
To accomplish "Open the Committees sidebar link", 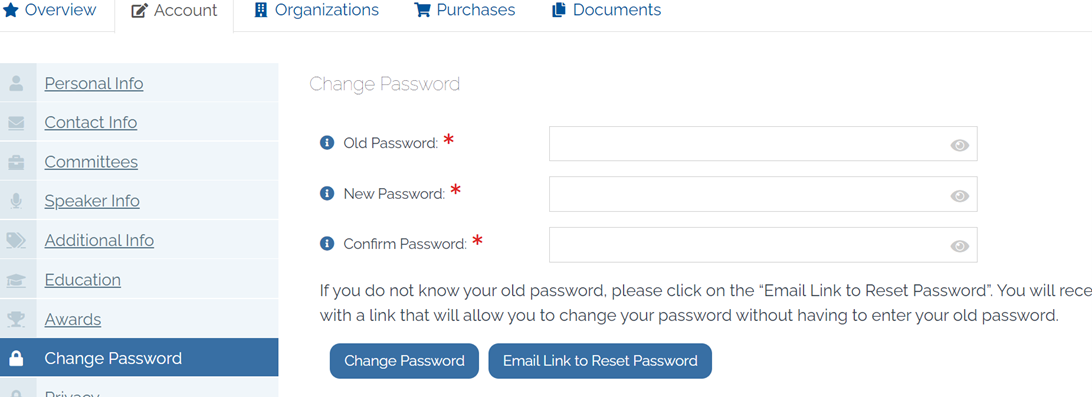I will pos(91,162).
